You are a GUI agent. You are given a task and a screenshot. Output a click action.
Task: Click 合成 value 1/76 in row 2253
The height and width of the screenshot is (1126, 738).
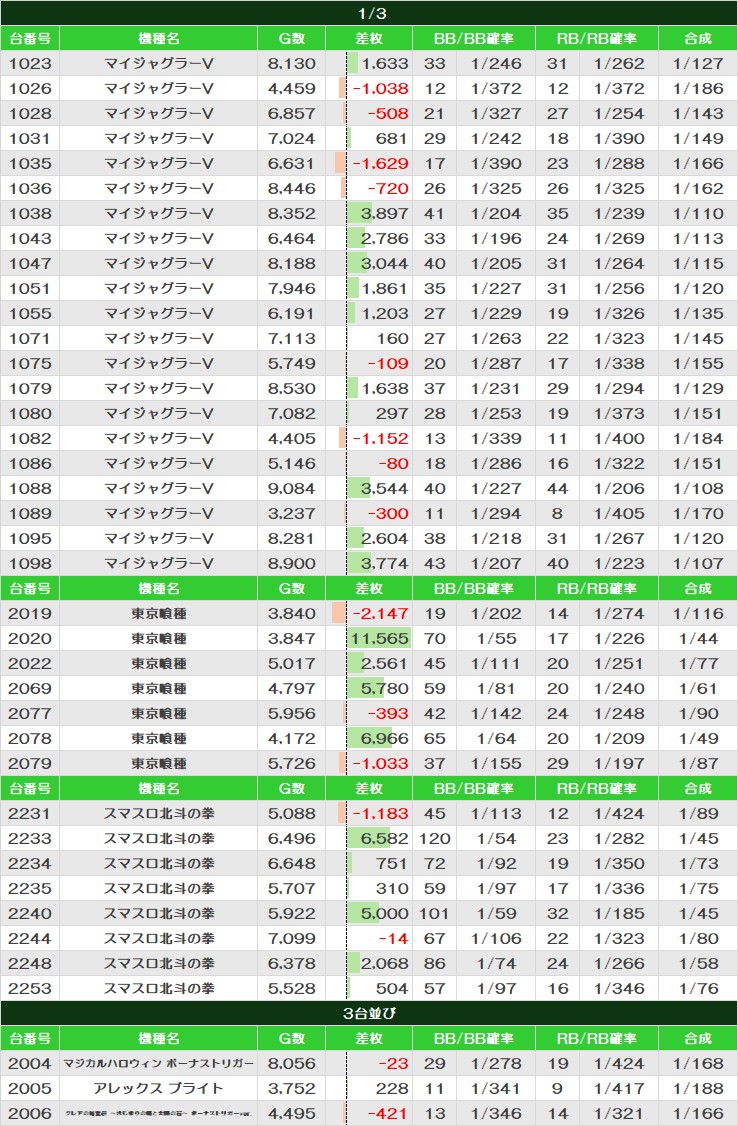tap(698, 989)
